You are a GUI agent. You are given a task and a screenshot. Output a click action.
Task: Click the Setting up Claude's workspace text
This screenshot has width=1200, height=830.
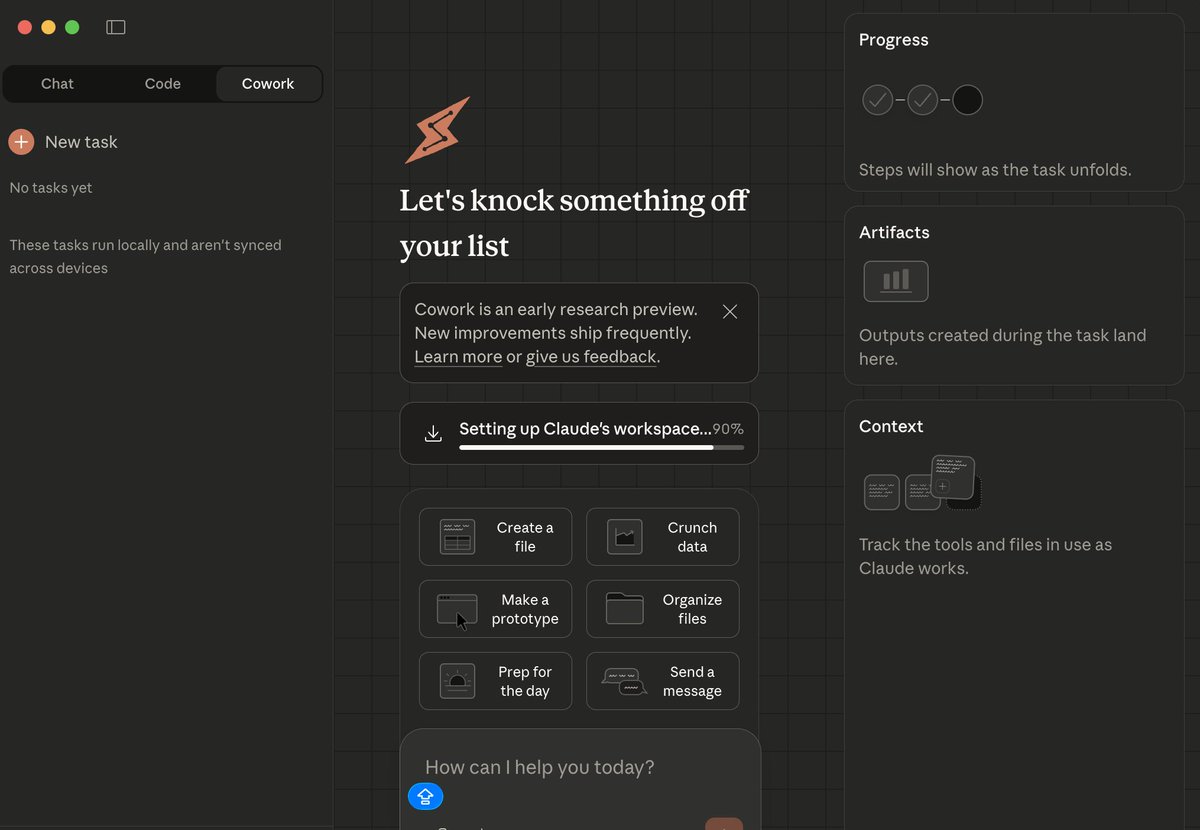tap(585, 429)
